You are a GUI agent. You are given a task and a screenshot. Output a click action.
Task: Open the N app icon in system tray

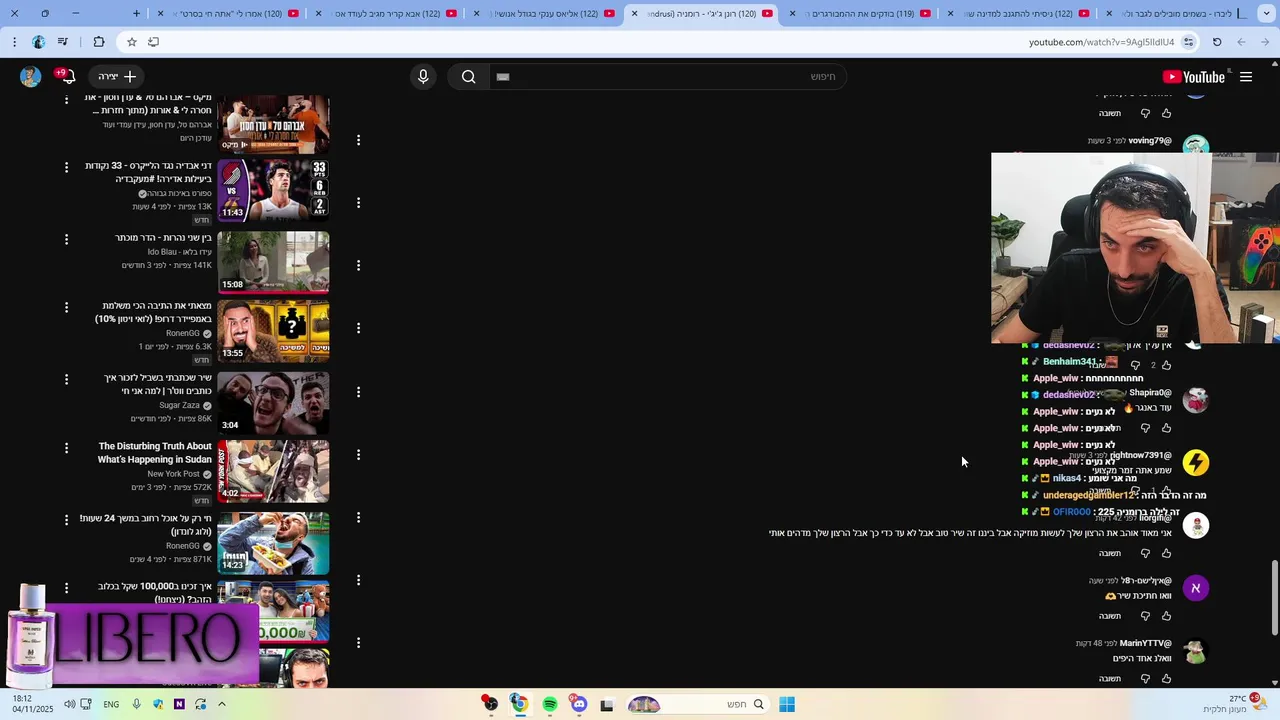(x=179, y=704)
